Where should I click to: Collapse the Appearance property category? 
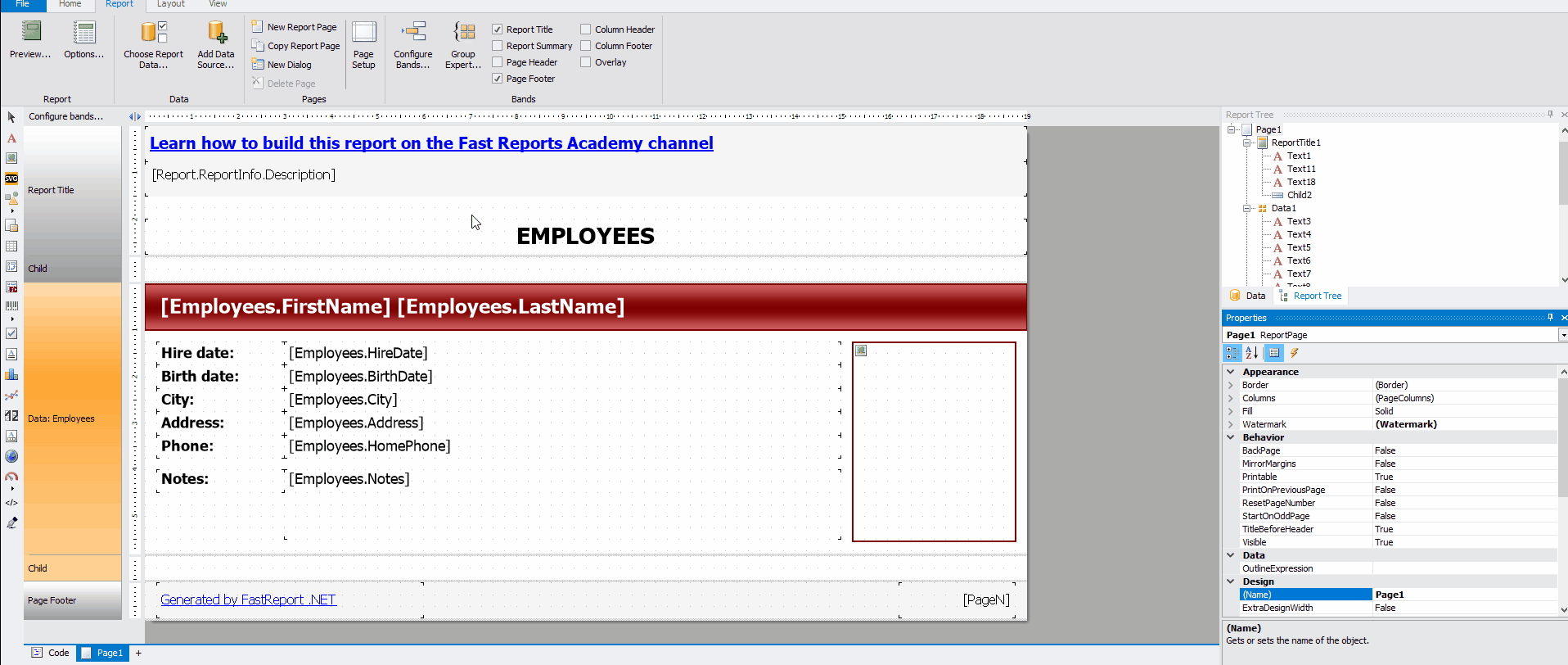coord(1230,372)
